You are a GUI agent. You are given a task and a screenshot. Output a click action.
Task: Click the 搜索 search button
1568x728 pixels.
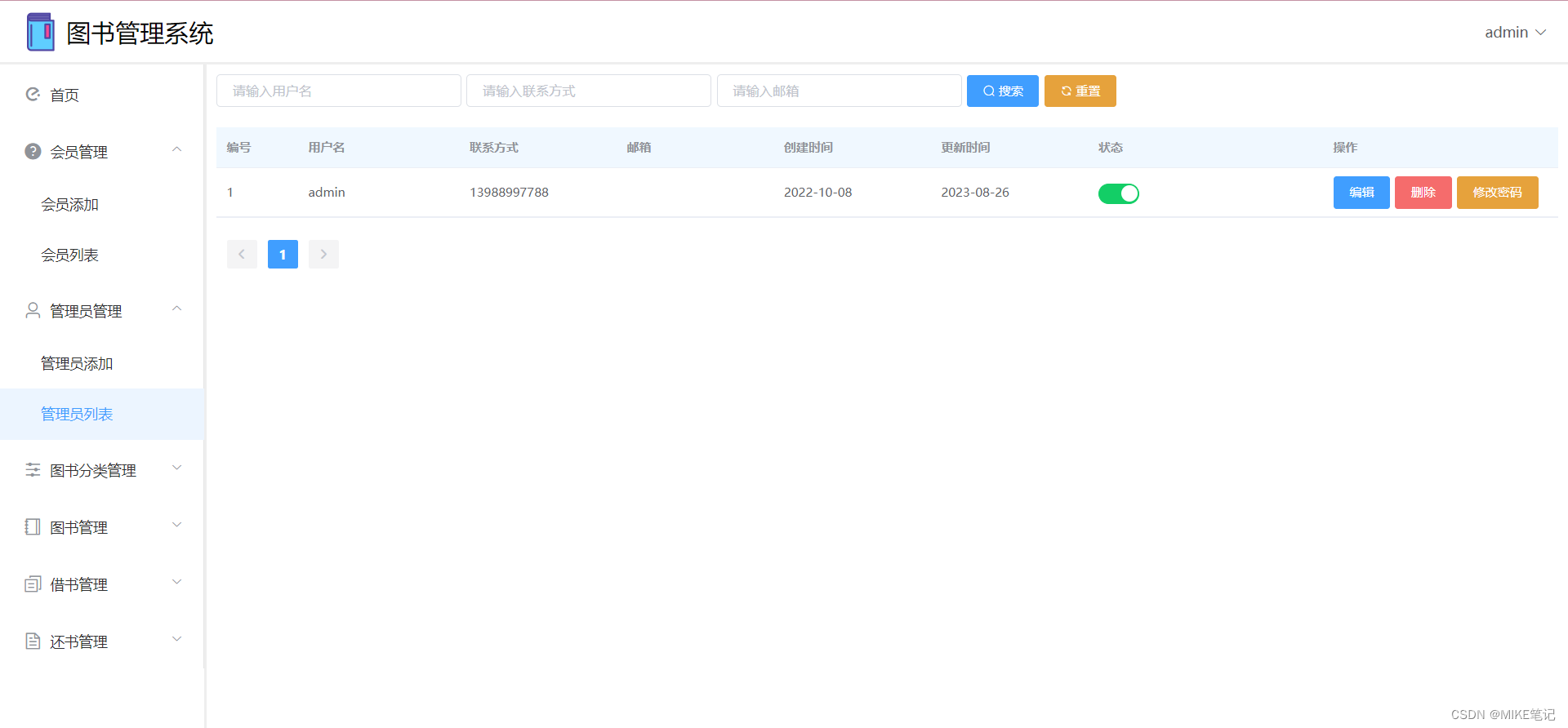1003,91
